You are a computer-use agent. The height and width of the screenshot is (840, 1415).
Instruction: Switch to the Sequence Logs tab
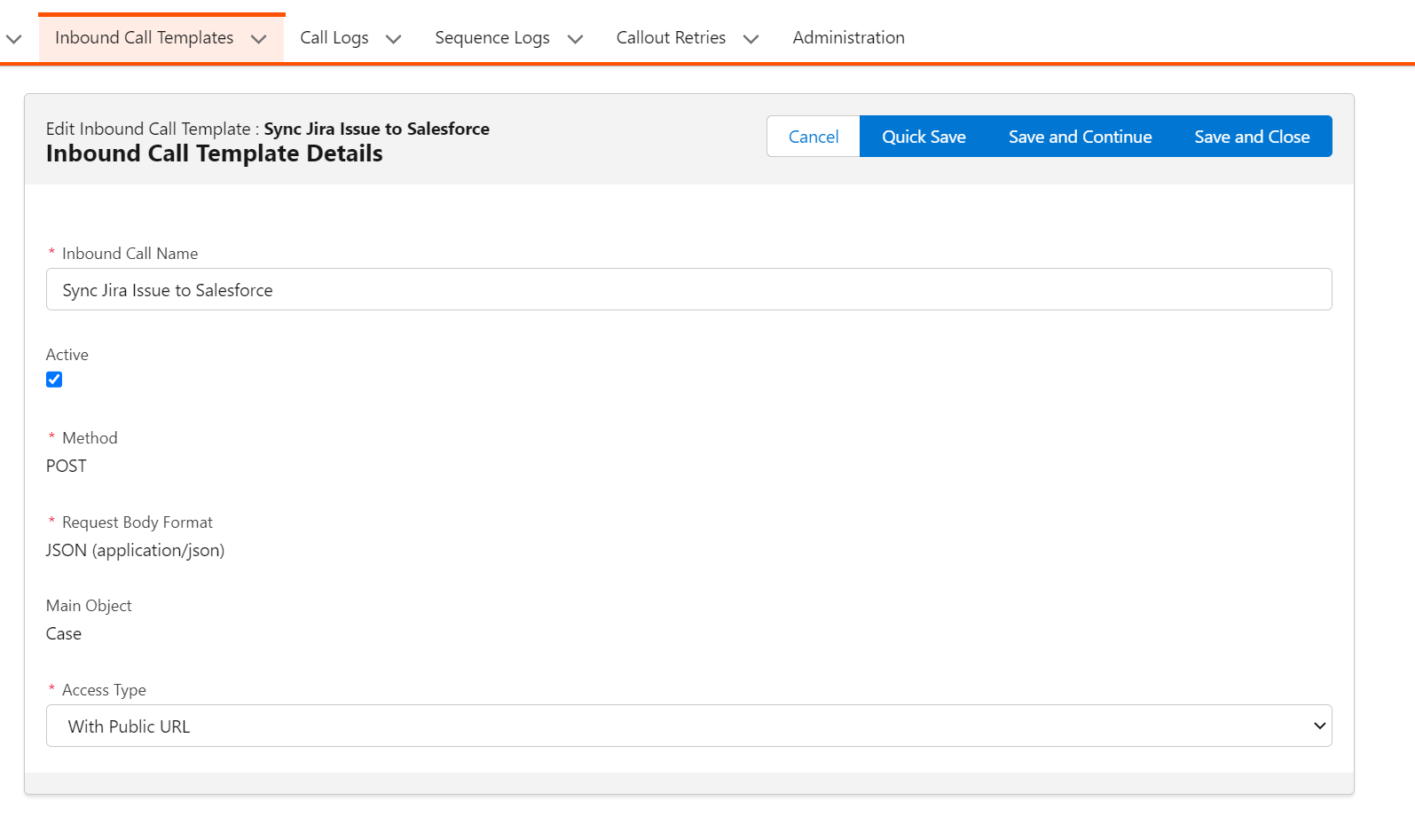(x=492, y=37)
